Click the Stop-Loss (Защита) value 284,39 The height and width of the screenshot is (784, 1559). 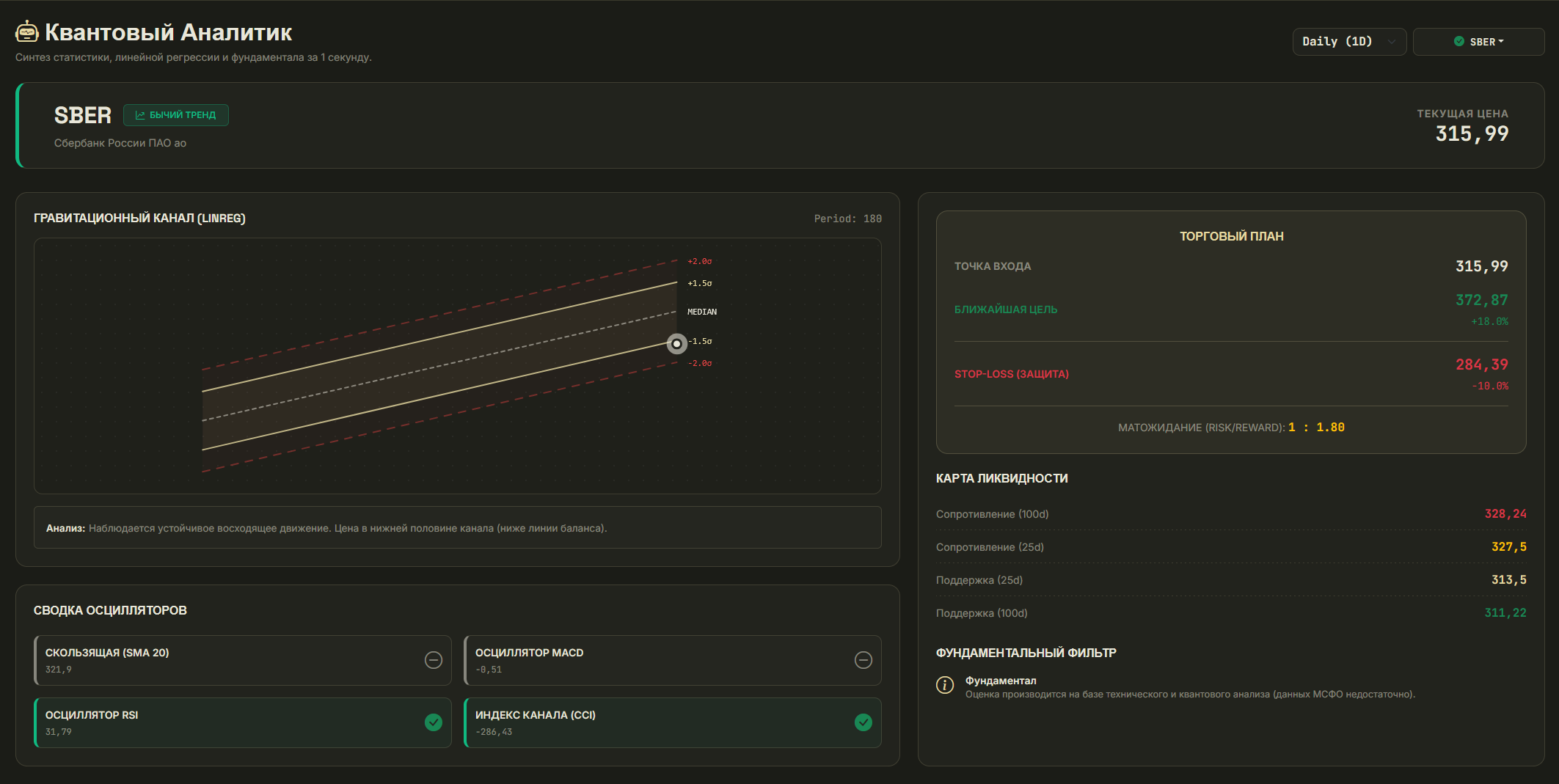click(x=1481, y=364)
